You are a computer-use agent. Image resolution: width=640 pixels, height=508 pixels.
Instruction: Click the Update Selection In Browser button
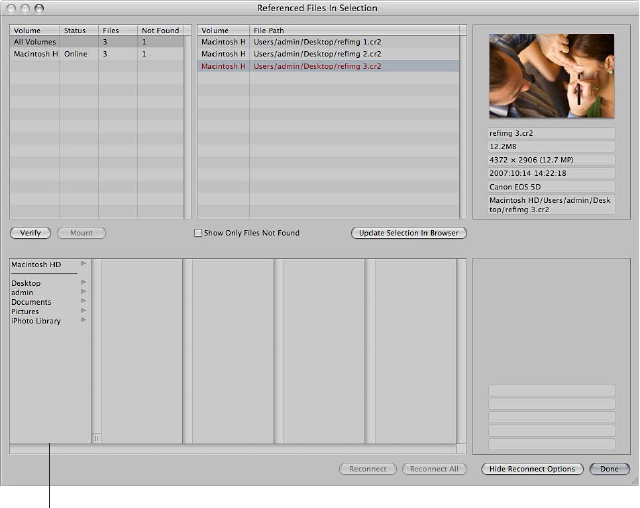(409, 233)
